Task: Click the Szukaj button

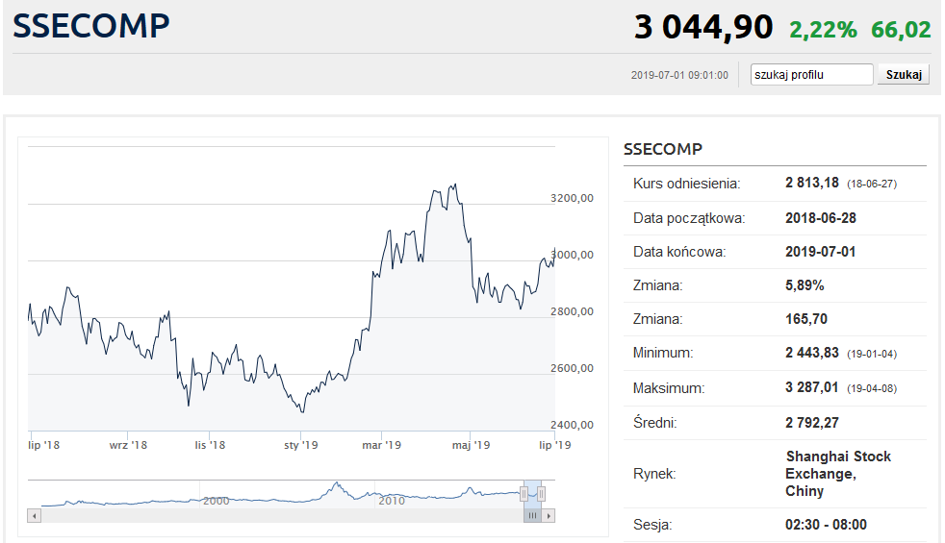Action: click(x=903, y=75)
